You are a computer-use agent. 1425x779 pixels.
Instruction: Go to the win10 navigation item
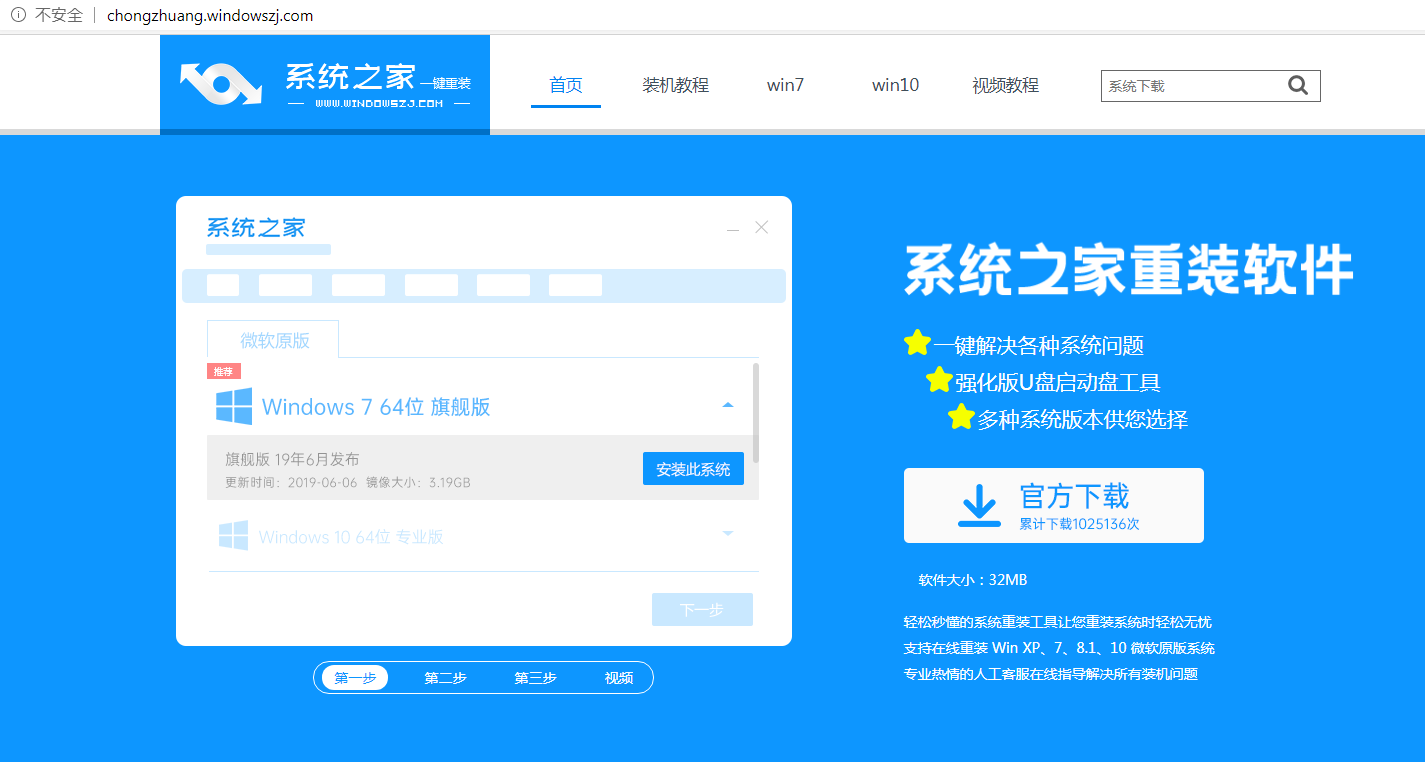pos(895,85)
